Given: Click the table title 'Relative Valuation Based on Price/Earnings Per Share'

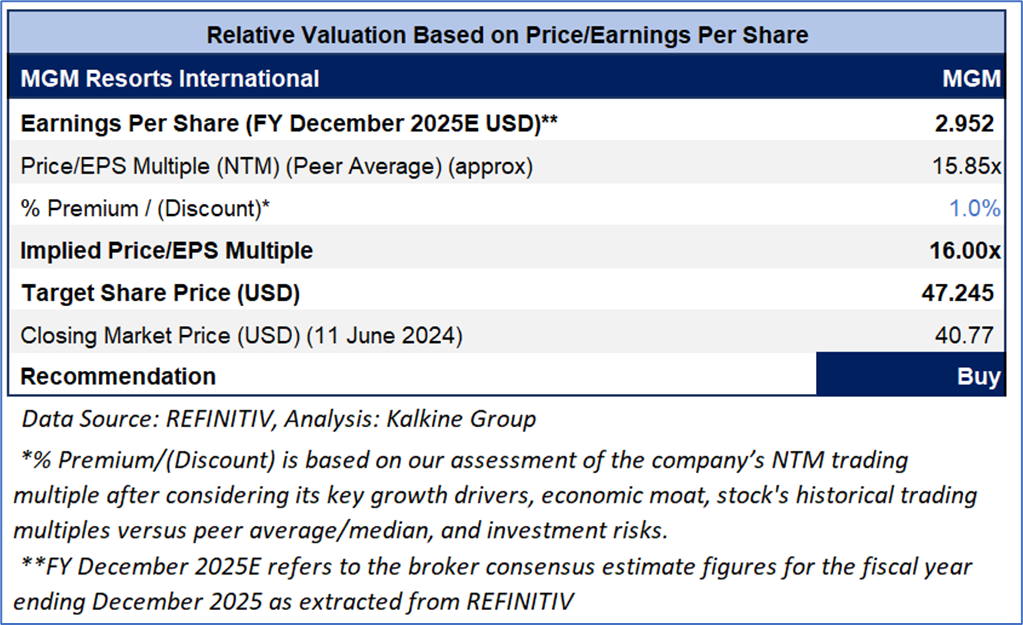Looking at the screenshot, I should coord(507,34).
